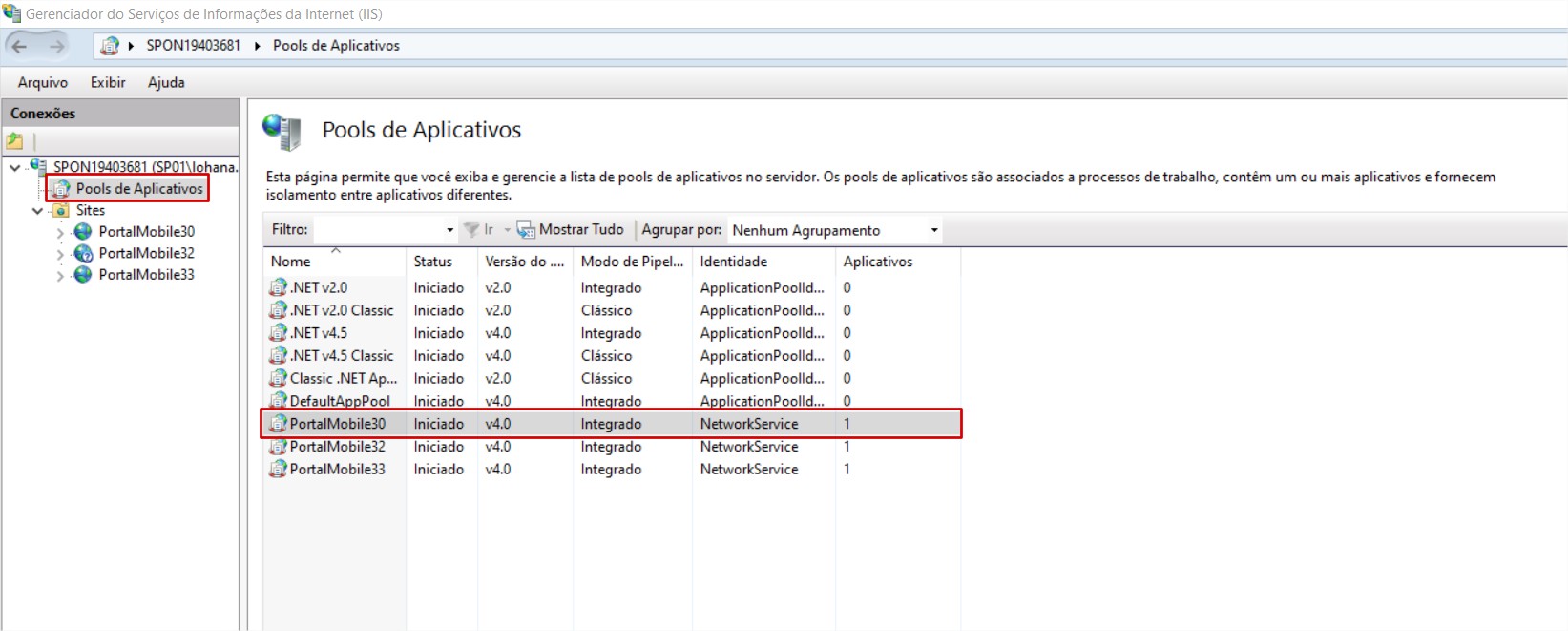Screen dimensions: 1568x631
Task: Expand PortalMobile32 site in tree
Action: (x=60, y=254)
